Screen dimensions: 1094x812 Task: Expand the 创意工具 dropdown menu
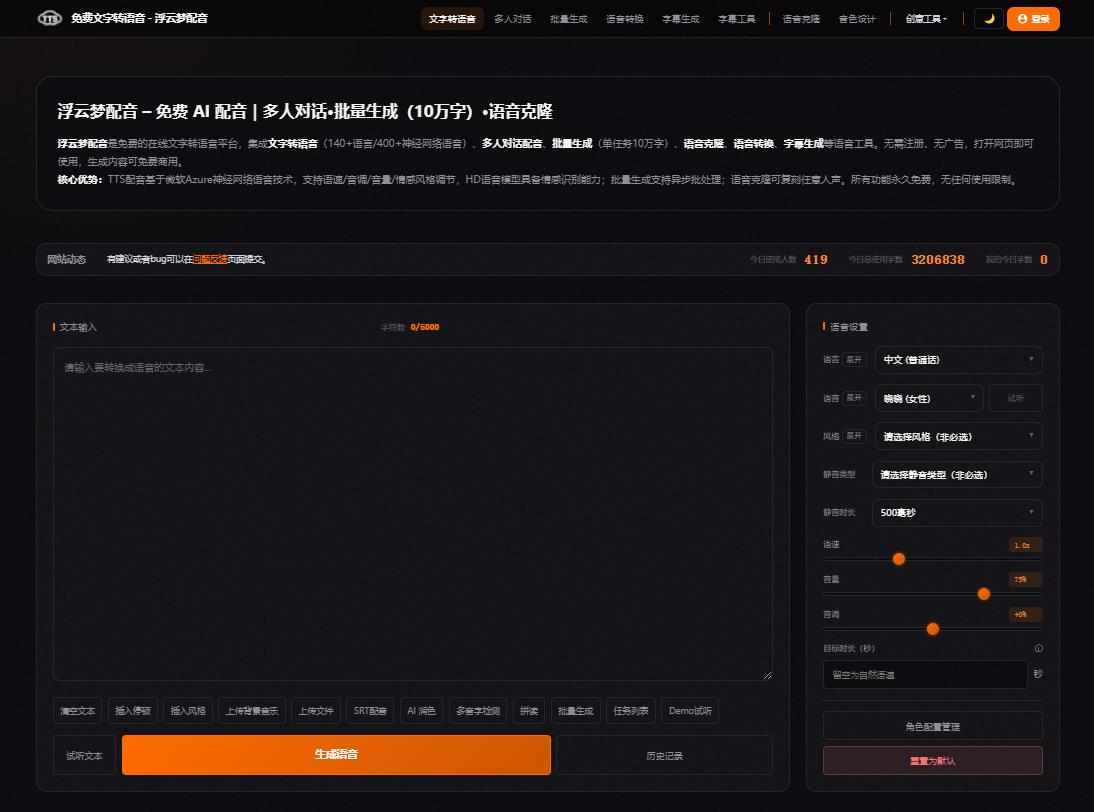(x=927, y=19)
